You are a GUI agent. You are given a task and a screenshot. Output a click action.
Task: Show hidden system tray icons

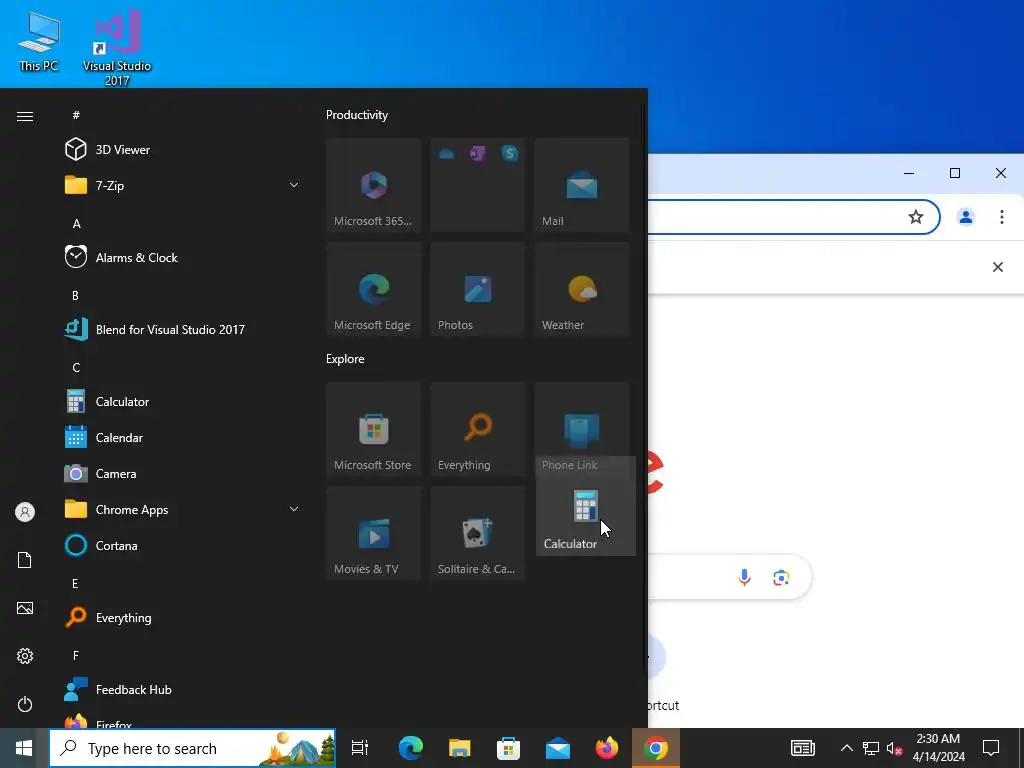[x=846, y=748]
